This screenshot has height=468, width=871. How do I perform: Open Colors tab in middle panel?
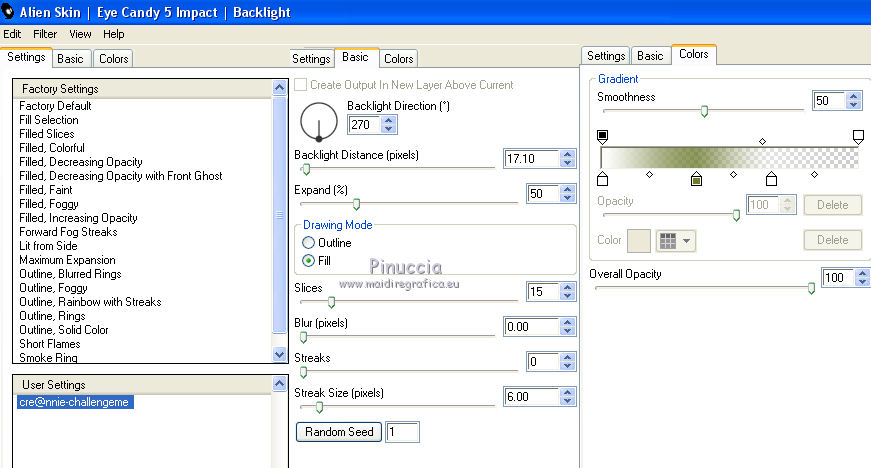[398, 59]
